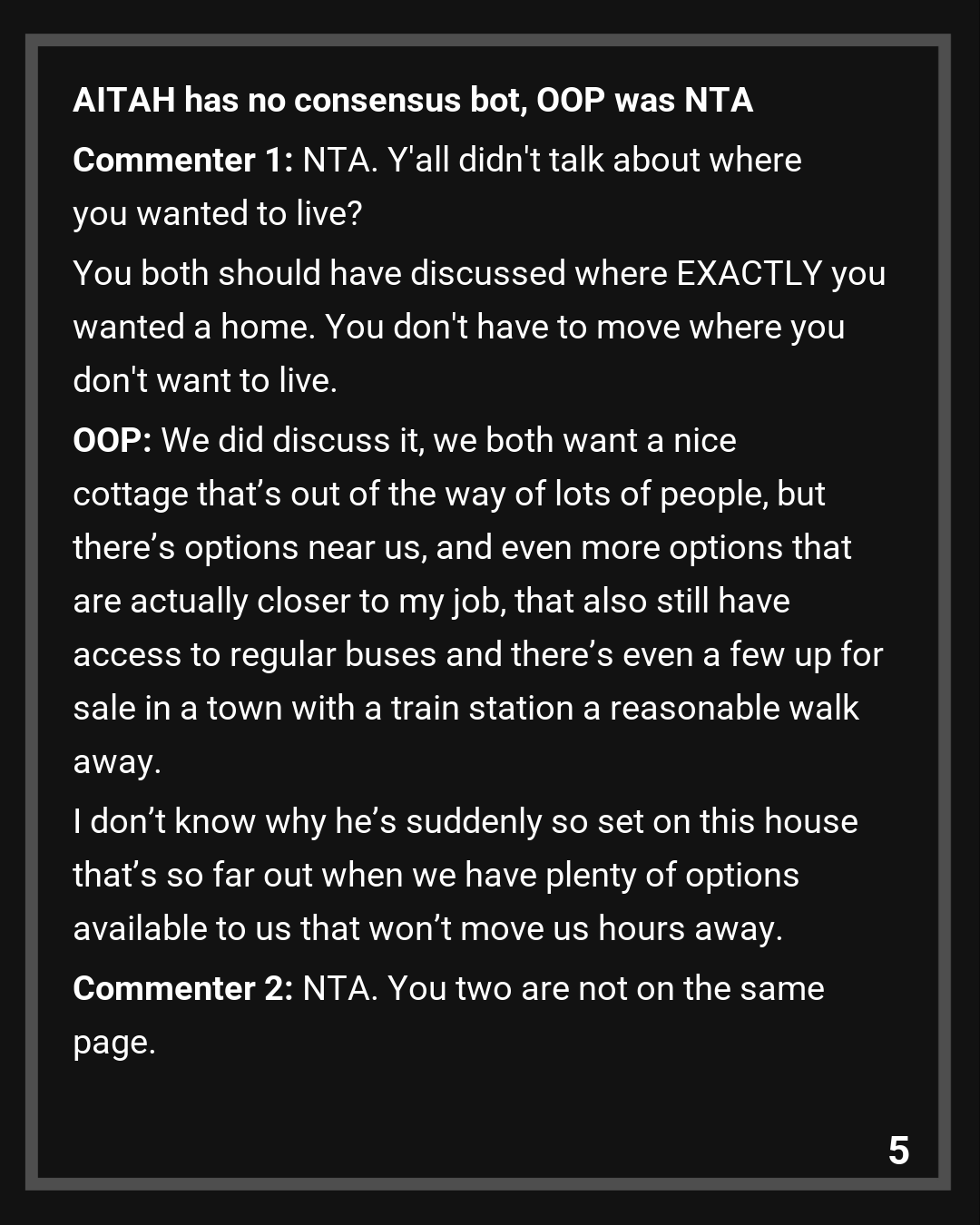Click the heading about AITAH consensus bot
This screenshot has height=1225, width=980.
[x=413, y=100]
